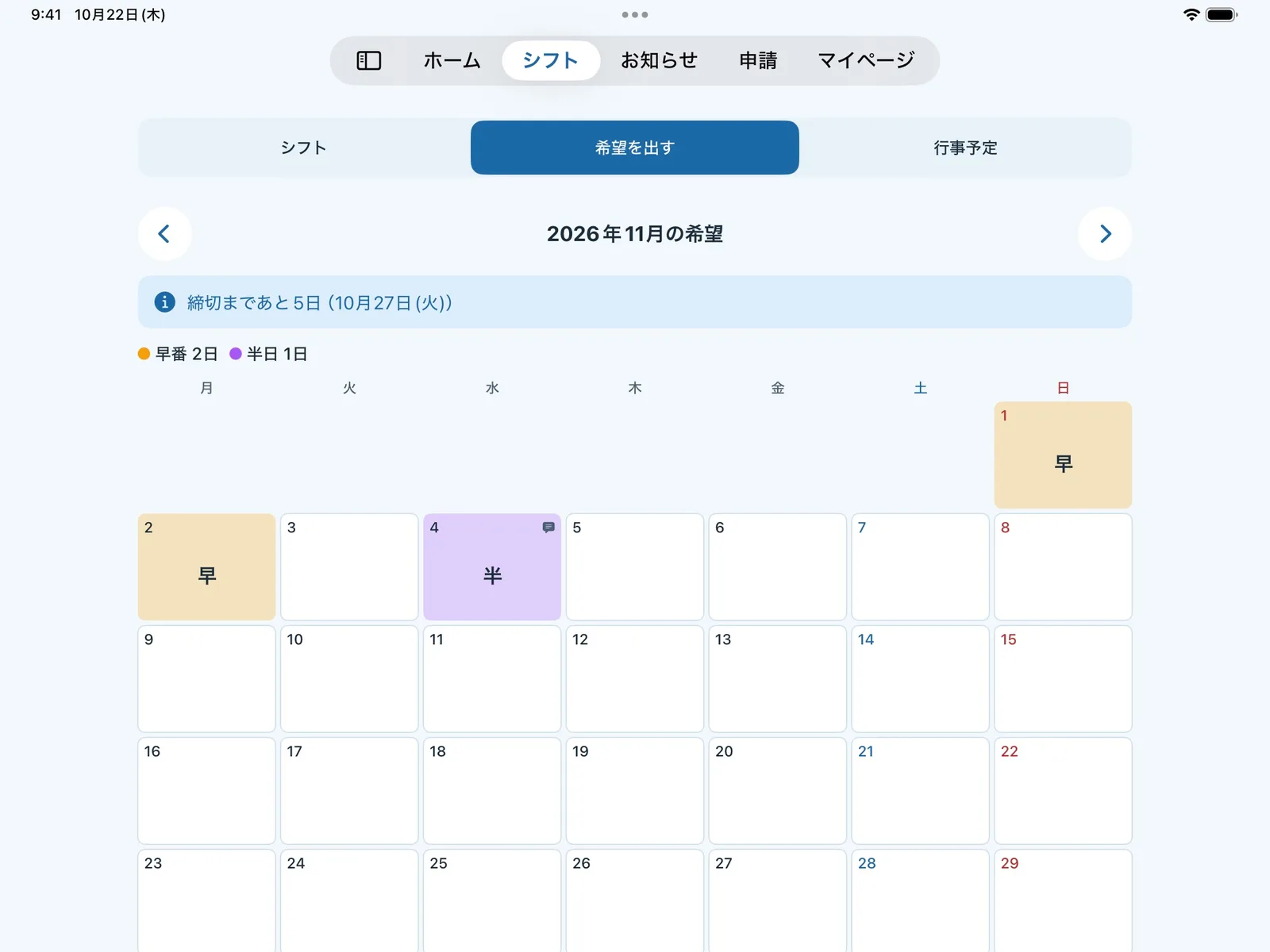Select Saturday the 7th cell
The image size is (1270, 952).
[x=920, y=566]
